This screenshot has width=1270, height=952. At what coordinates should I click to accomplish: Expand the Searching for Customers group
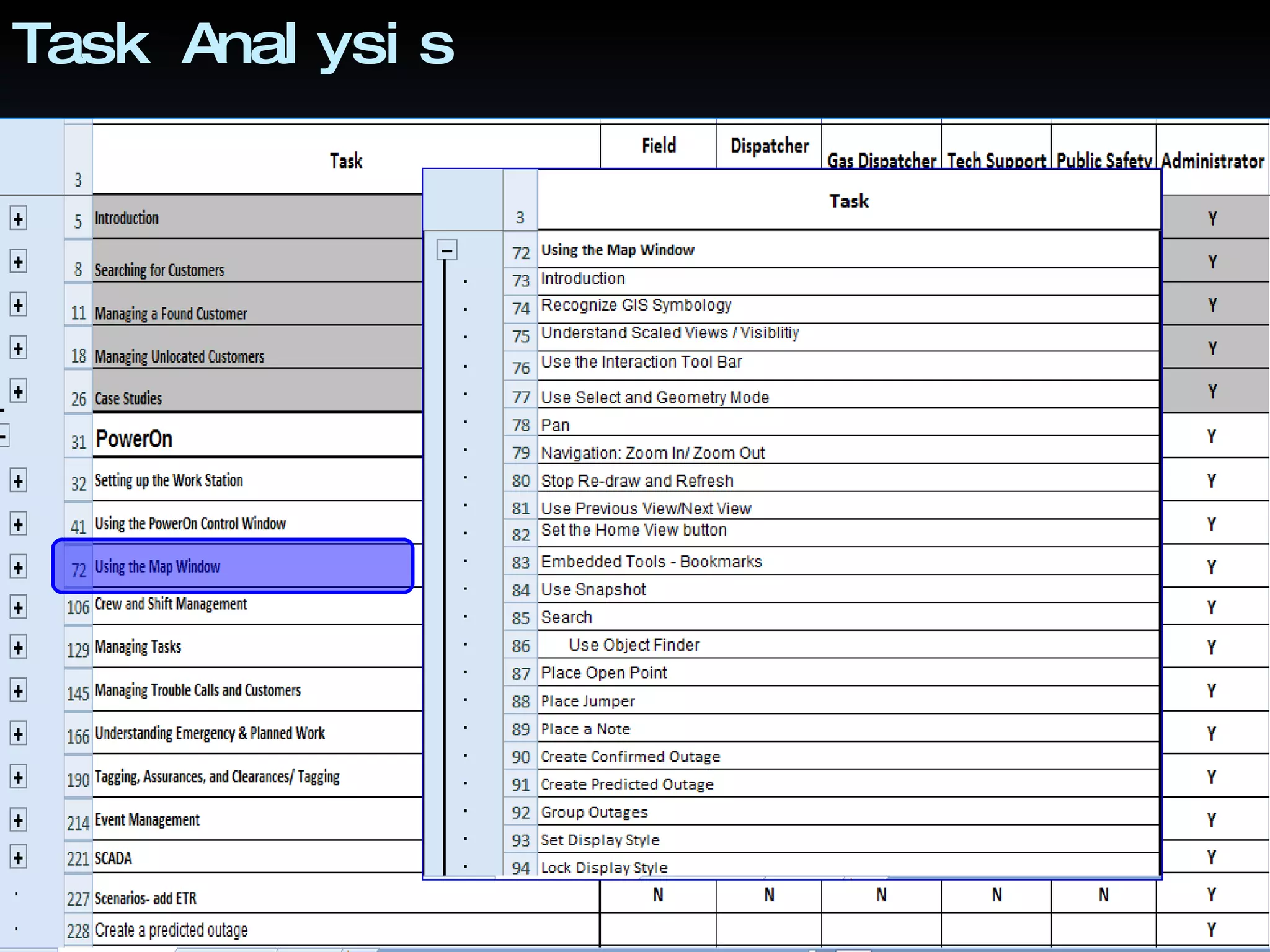click(18, 262)
